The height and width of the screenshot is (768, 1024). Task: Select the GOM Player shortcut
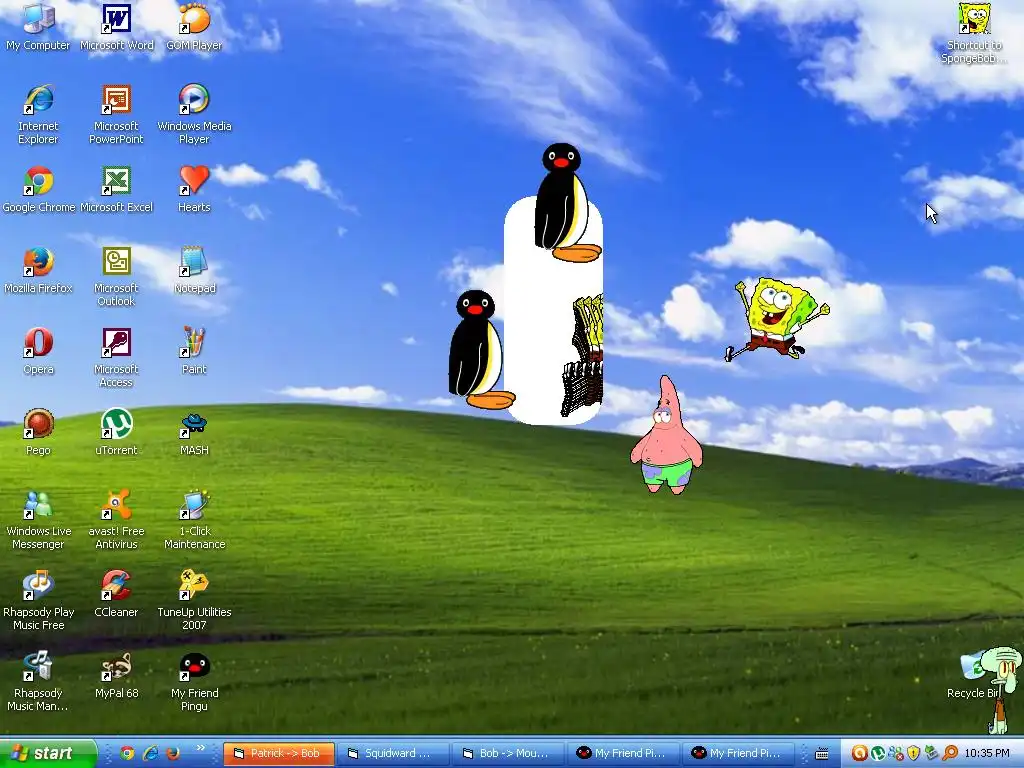point(194,27)
